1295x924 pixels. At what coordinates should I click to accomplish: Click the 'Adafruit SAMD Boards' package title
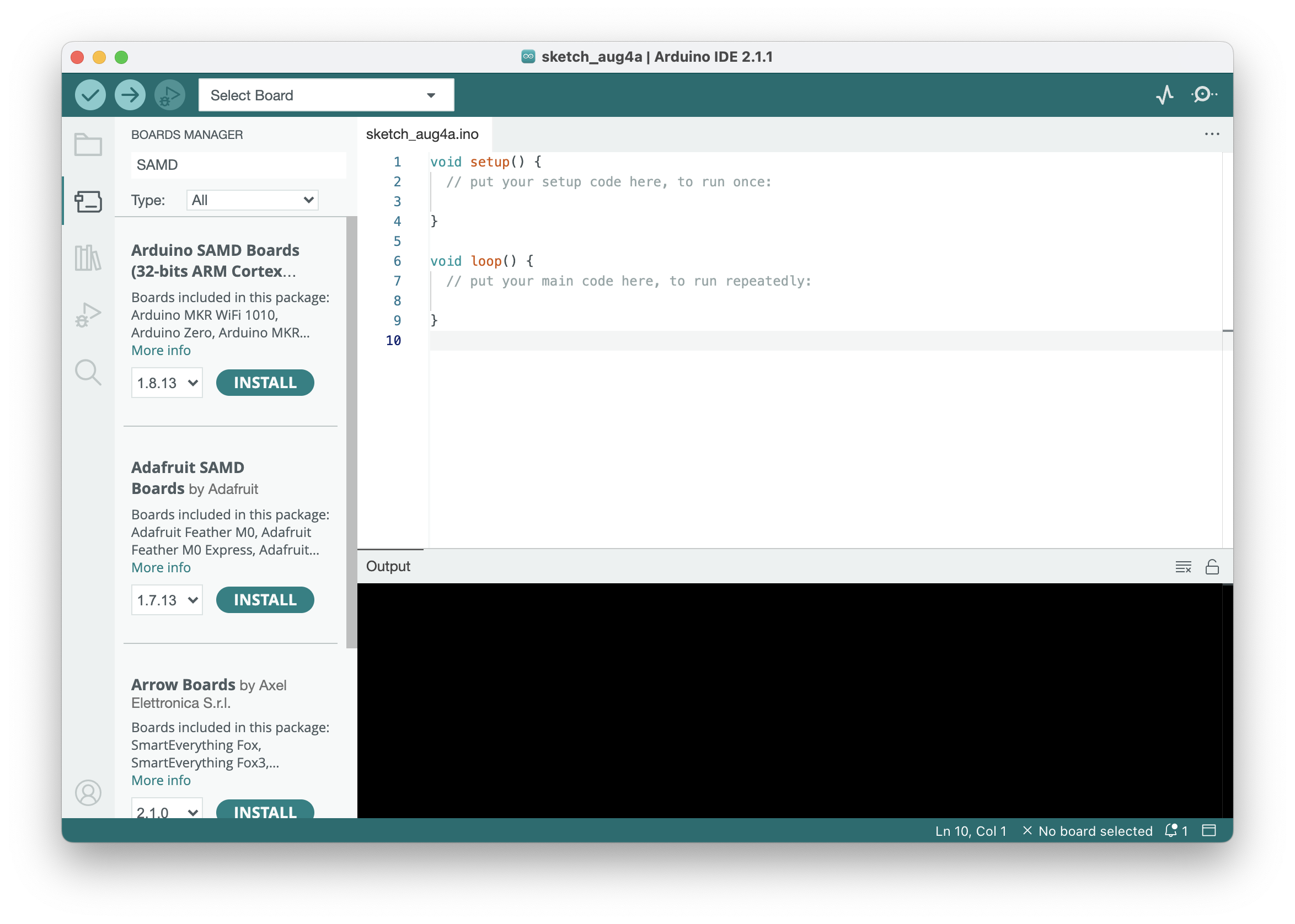tap(188, 478)
